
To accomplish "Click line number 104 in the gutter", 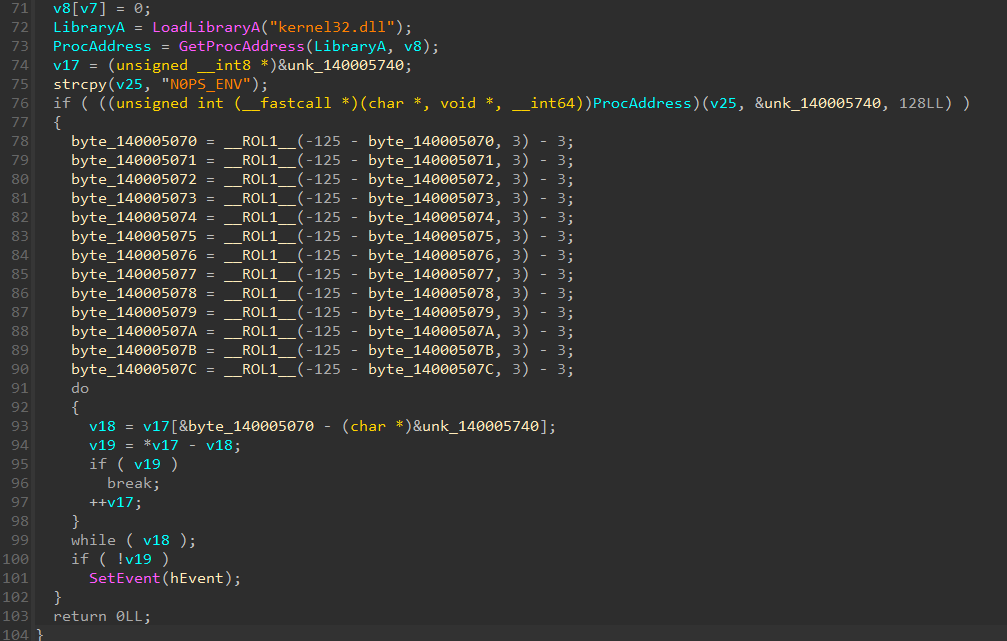I will [15, 634].
